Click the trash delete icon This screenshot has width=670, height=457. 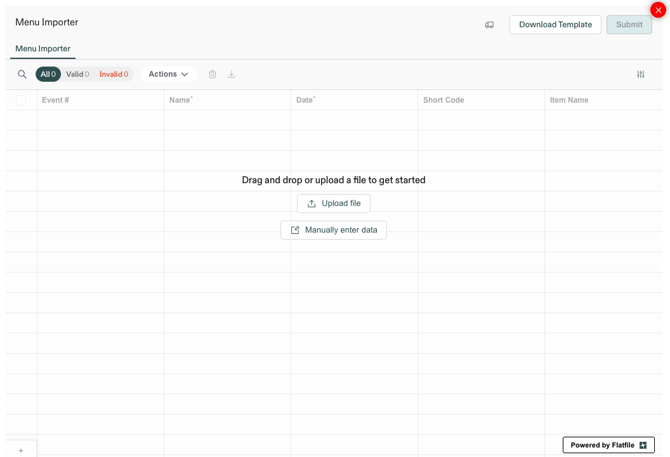[212, 74]
